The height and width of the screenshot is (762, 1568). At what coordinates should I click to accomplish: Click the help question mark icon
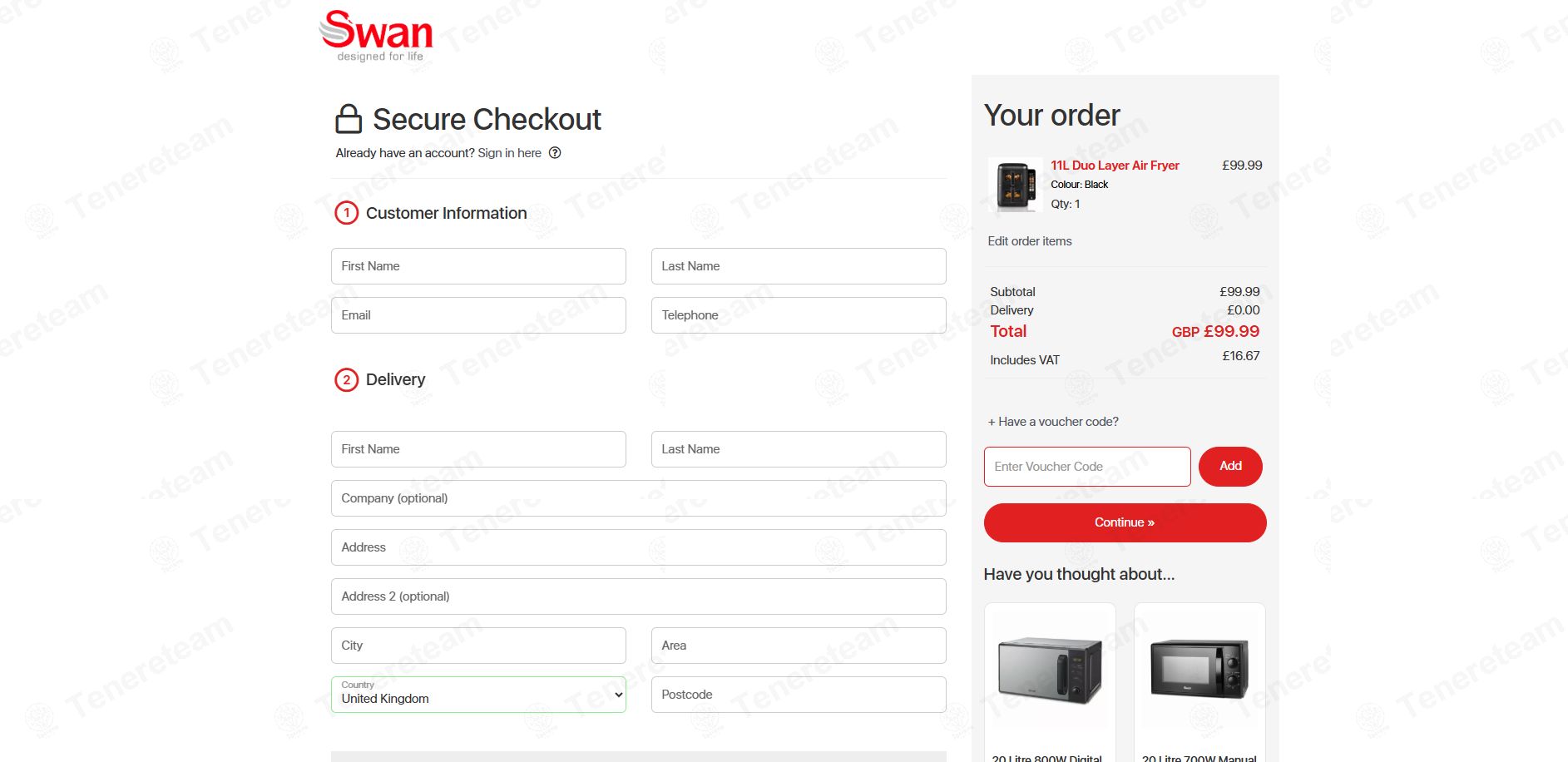click(555, 153)
